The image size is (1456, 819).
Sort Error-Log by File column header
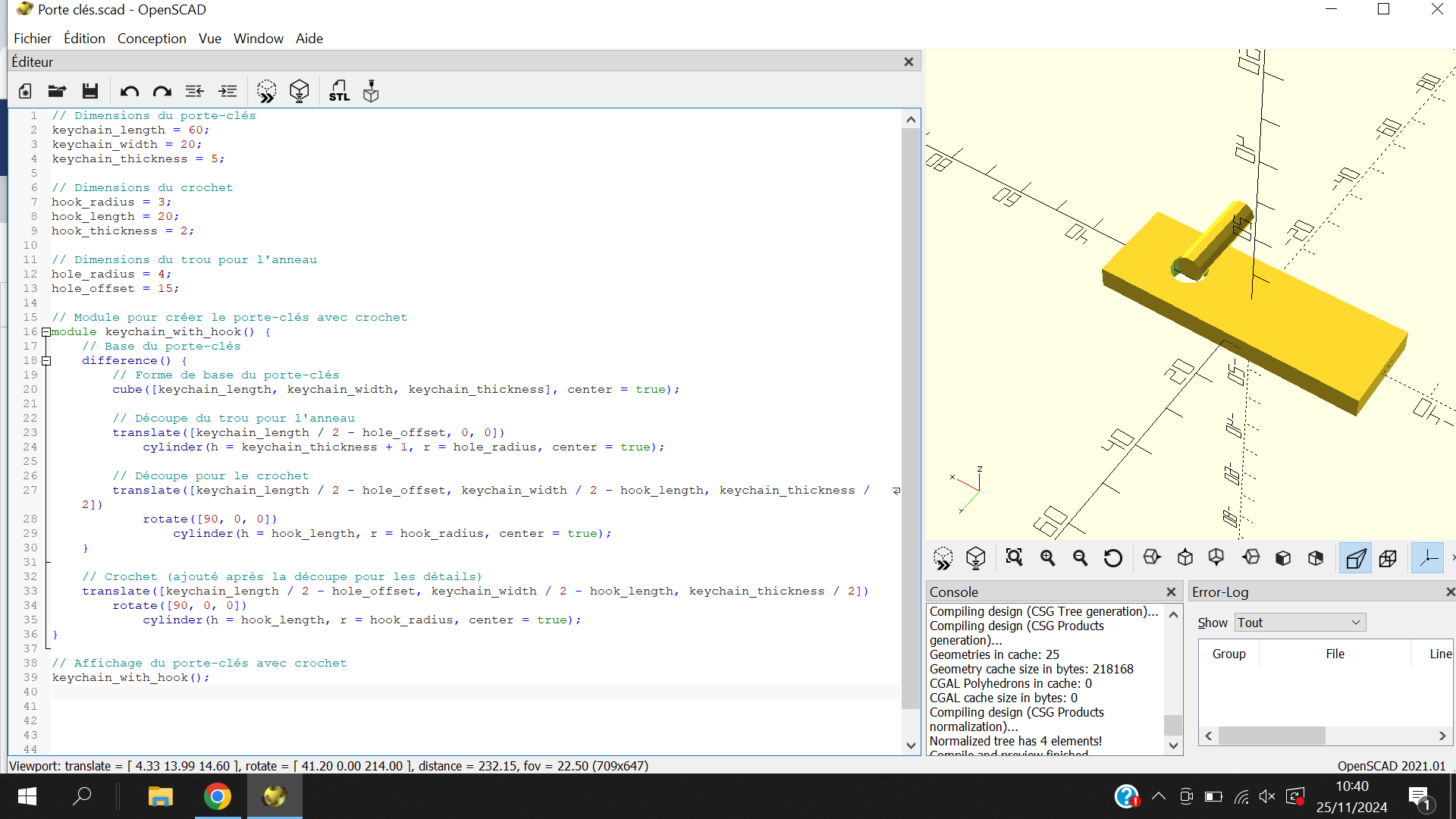(1335, 654)
